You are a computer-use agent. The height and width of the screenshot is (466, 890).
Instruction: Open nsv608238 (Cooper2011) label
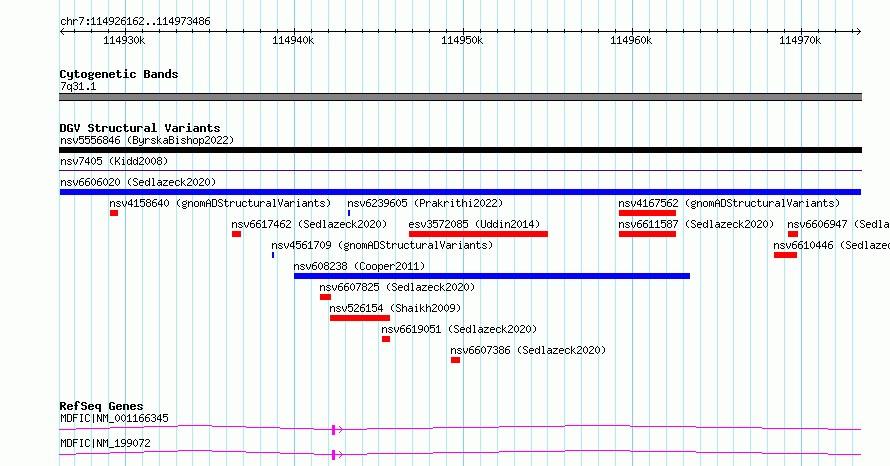pyautogui.click(x=359, y=266)
